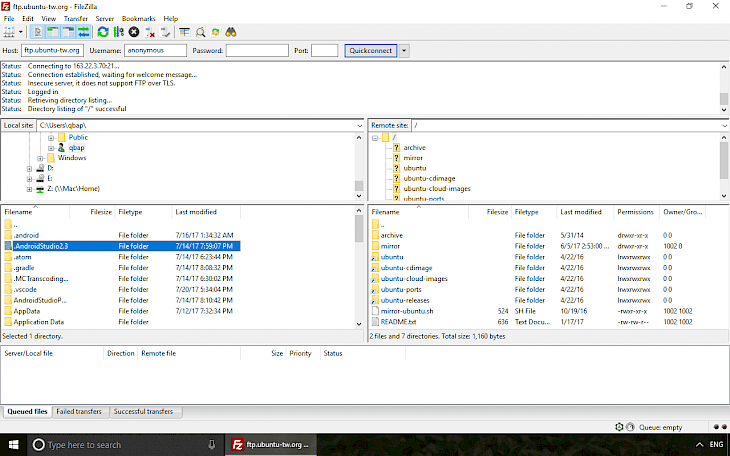This screenshot has width=730, height=456.
Task: Toggle remote directory tree display
Action: coord(68,32)
